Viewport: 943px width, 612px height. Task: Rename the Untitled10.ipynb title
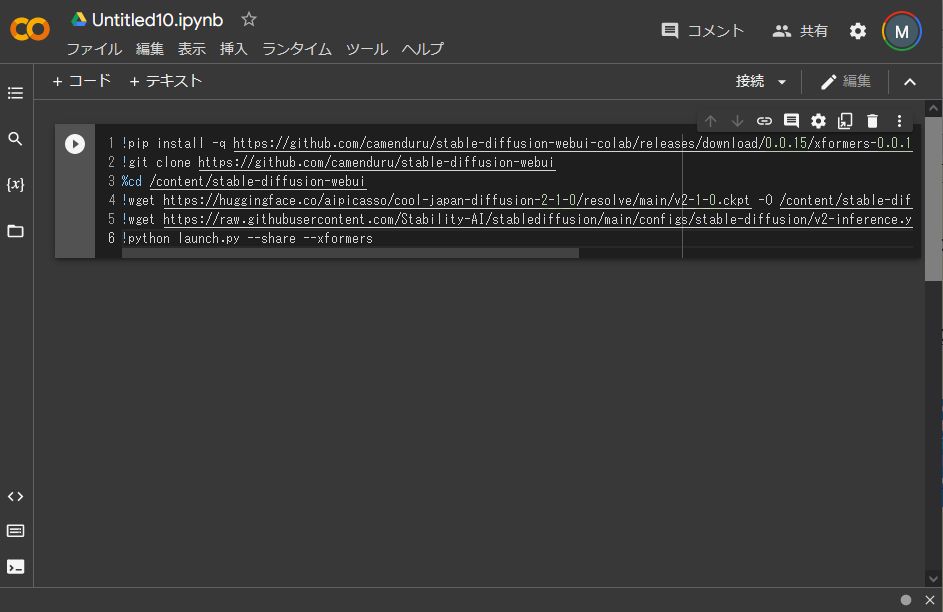point(158,20)
